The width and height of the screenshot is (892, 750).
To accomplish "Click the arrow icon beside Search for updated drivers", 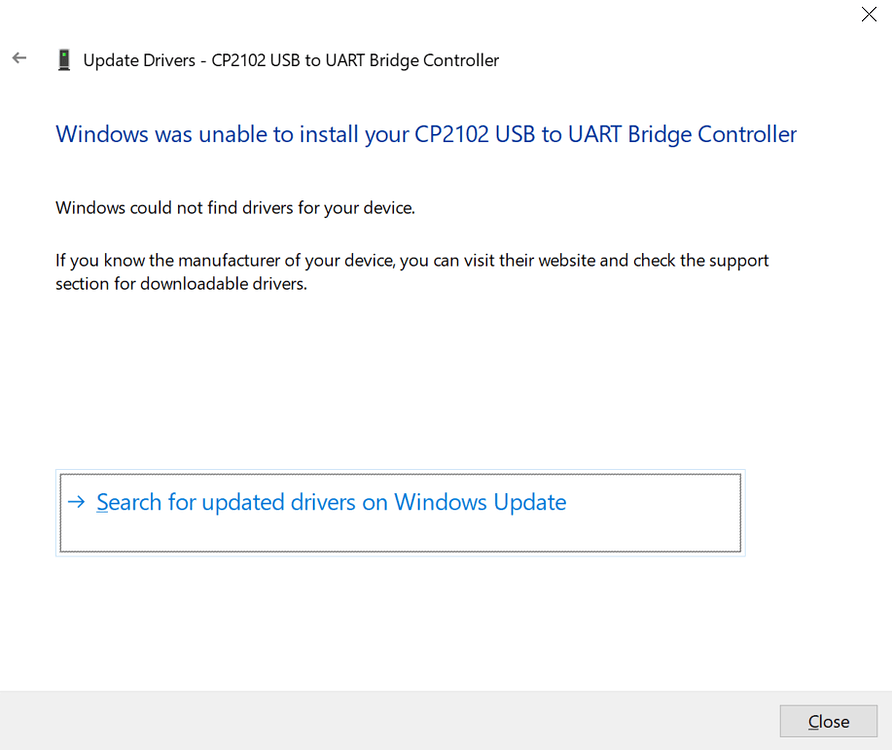I will [76, 502].
